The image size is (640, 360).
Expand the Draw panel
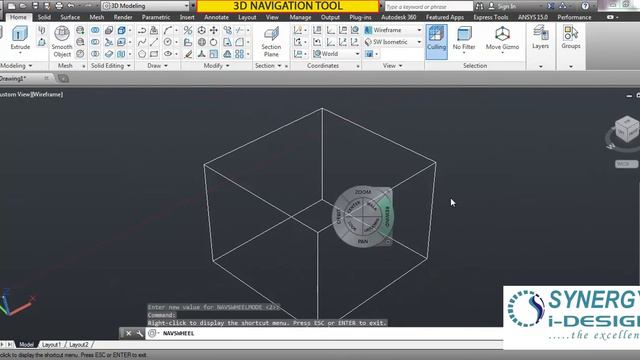[x=157, y=66]
